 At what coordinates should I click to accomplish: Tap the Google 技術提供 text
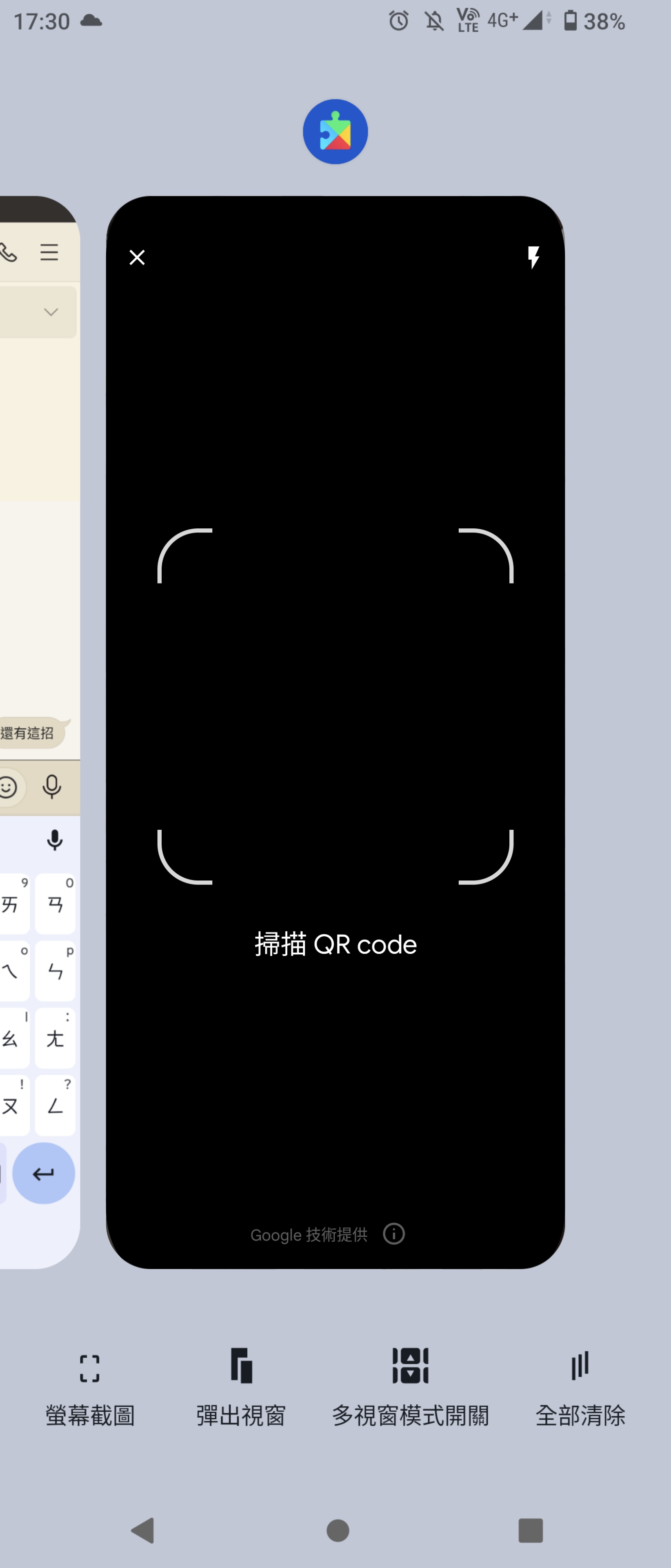click(x=309, y=1234)
